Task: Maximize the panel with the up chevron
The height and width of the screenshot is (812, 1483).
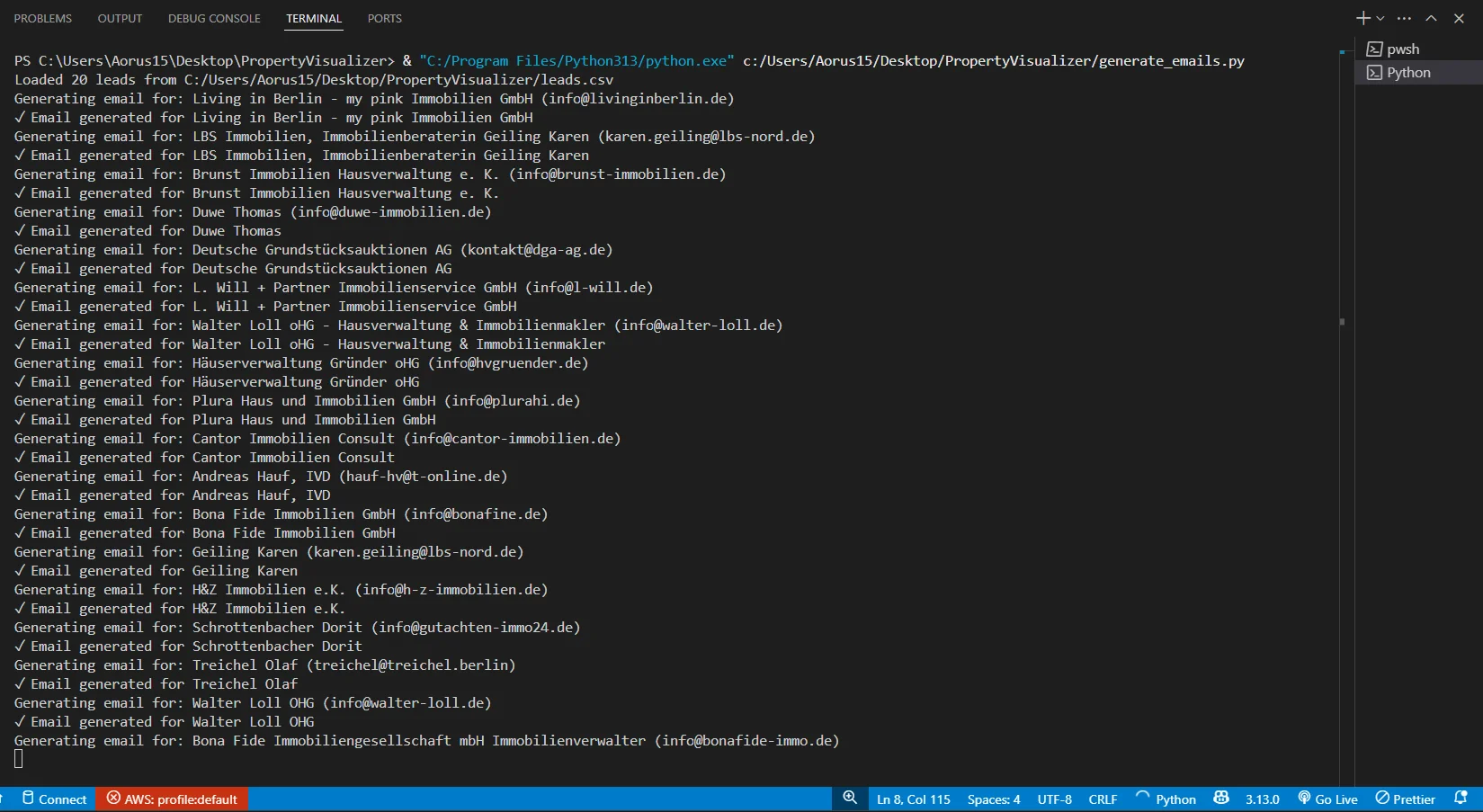Action: click(1431, 19)
